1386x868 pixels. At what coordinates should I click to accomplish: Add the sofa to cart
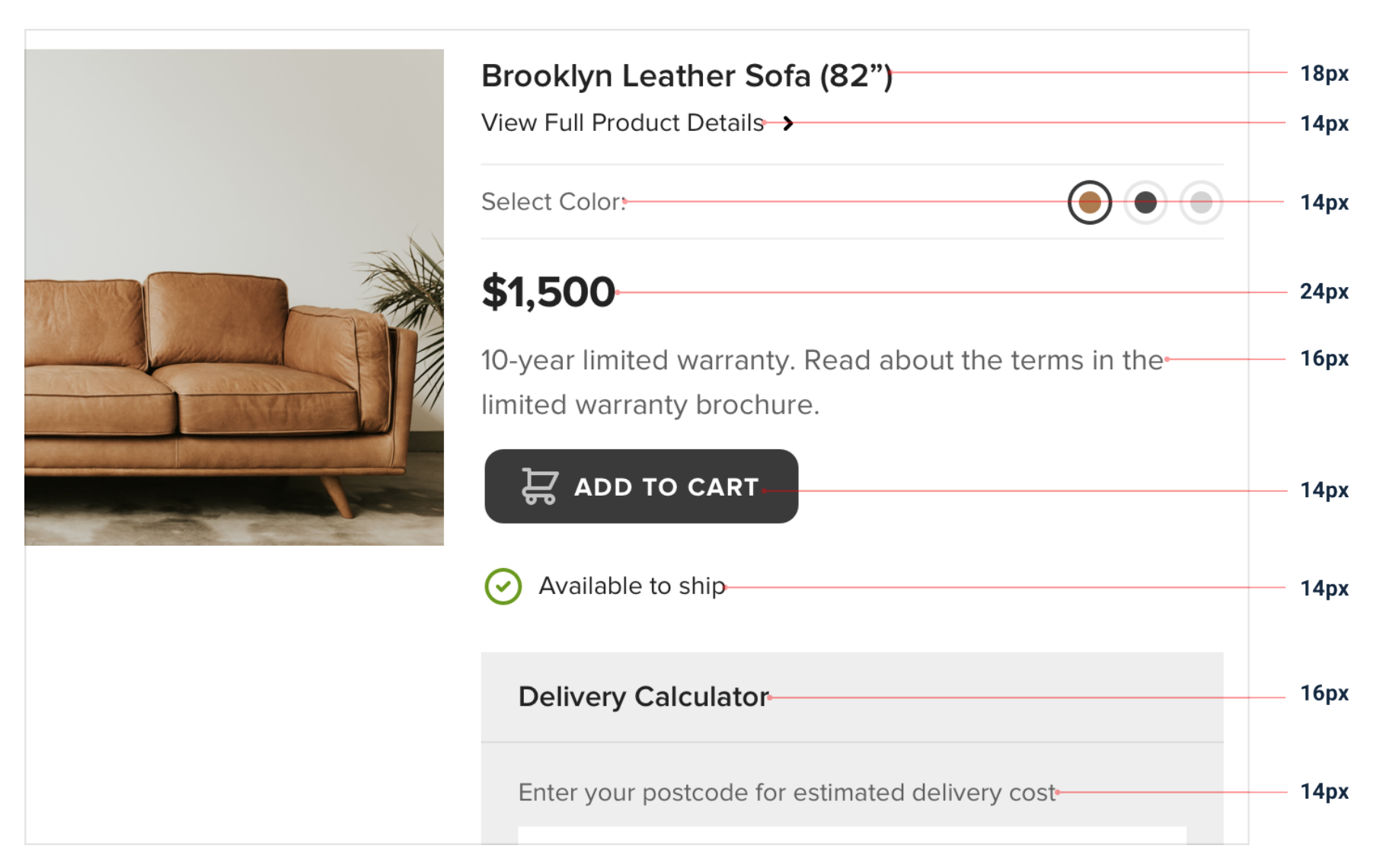641,486
